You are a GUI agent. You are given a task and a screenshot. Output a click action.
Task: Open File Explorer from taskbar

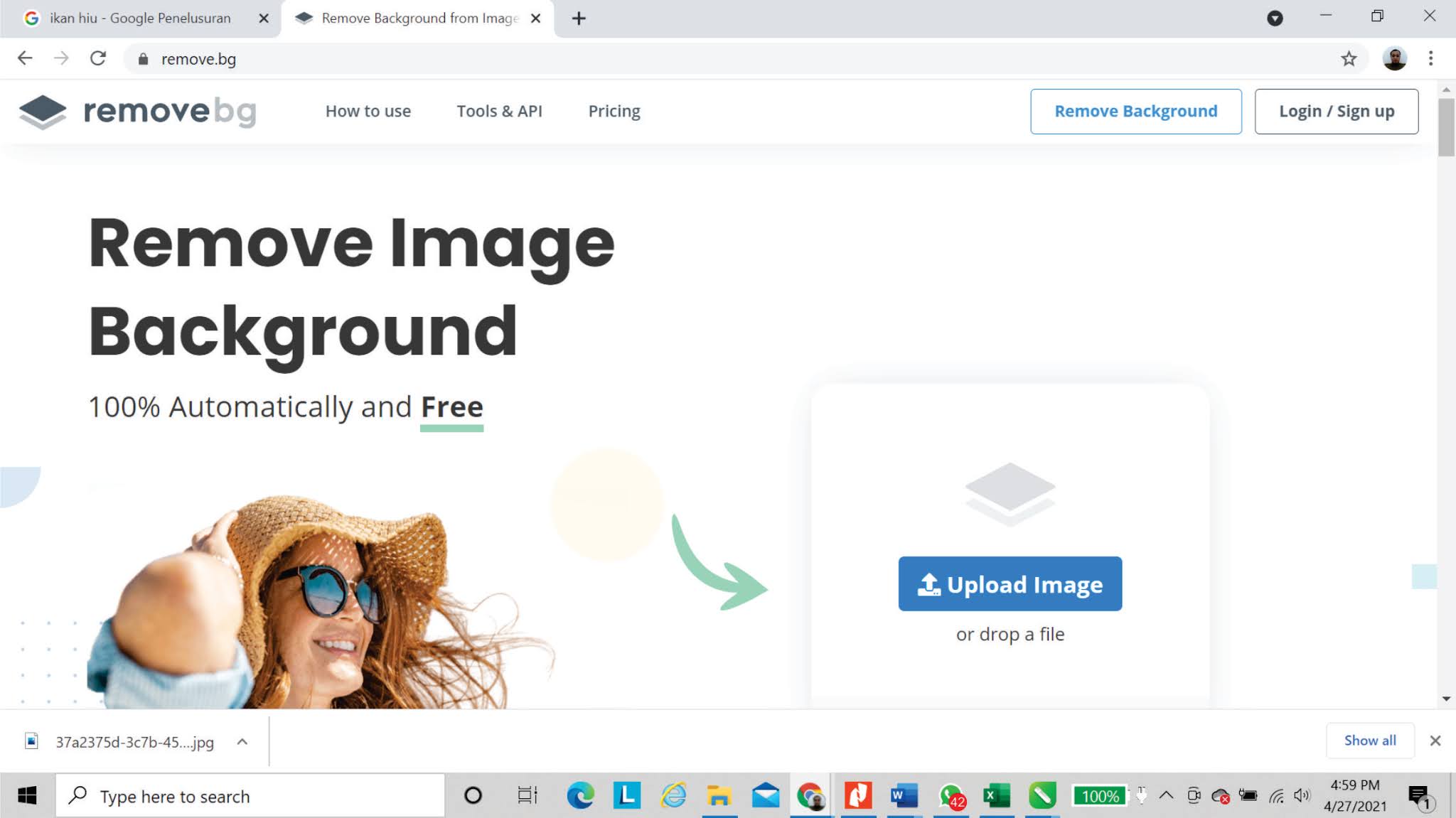[x=719, y=795]
